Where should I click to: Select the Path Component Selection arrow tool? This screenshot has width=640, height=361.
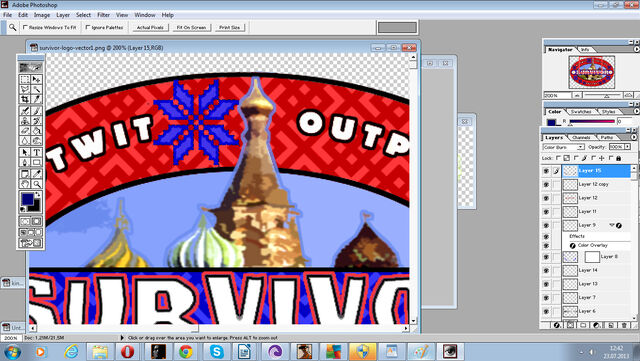tap(25, 152)
